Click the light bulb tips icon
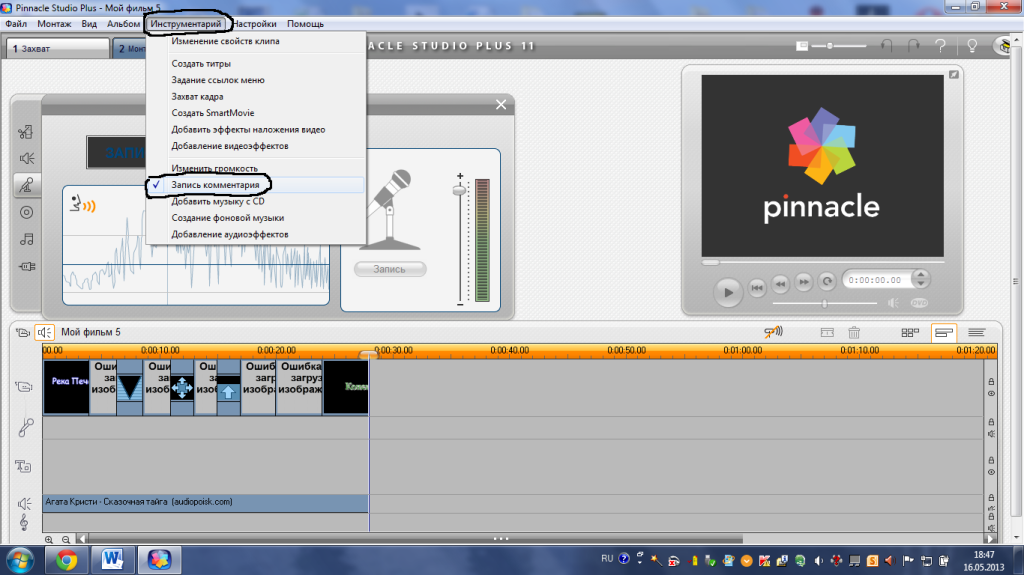Image resolution: width=1024 pixels, height=575 pixels. click(972, 46)
